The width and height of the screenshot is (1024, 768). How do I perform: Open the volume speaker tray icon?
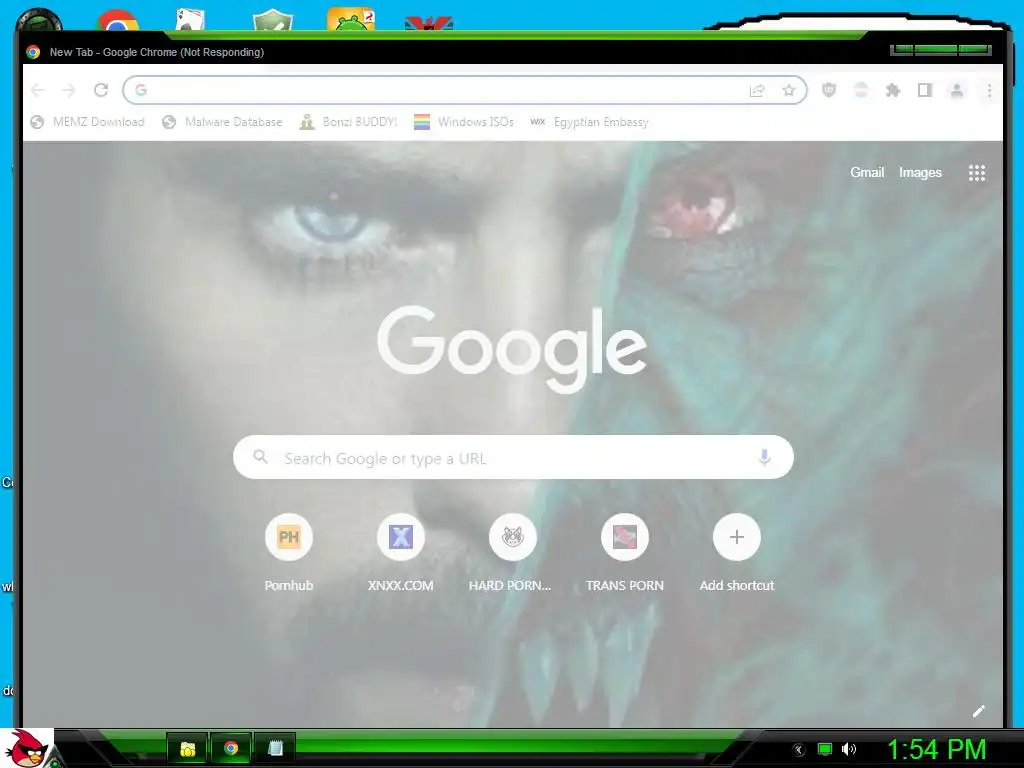[849, 749]
